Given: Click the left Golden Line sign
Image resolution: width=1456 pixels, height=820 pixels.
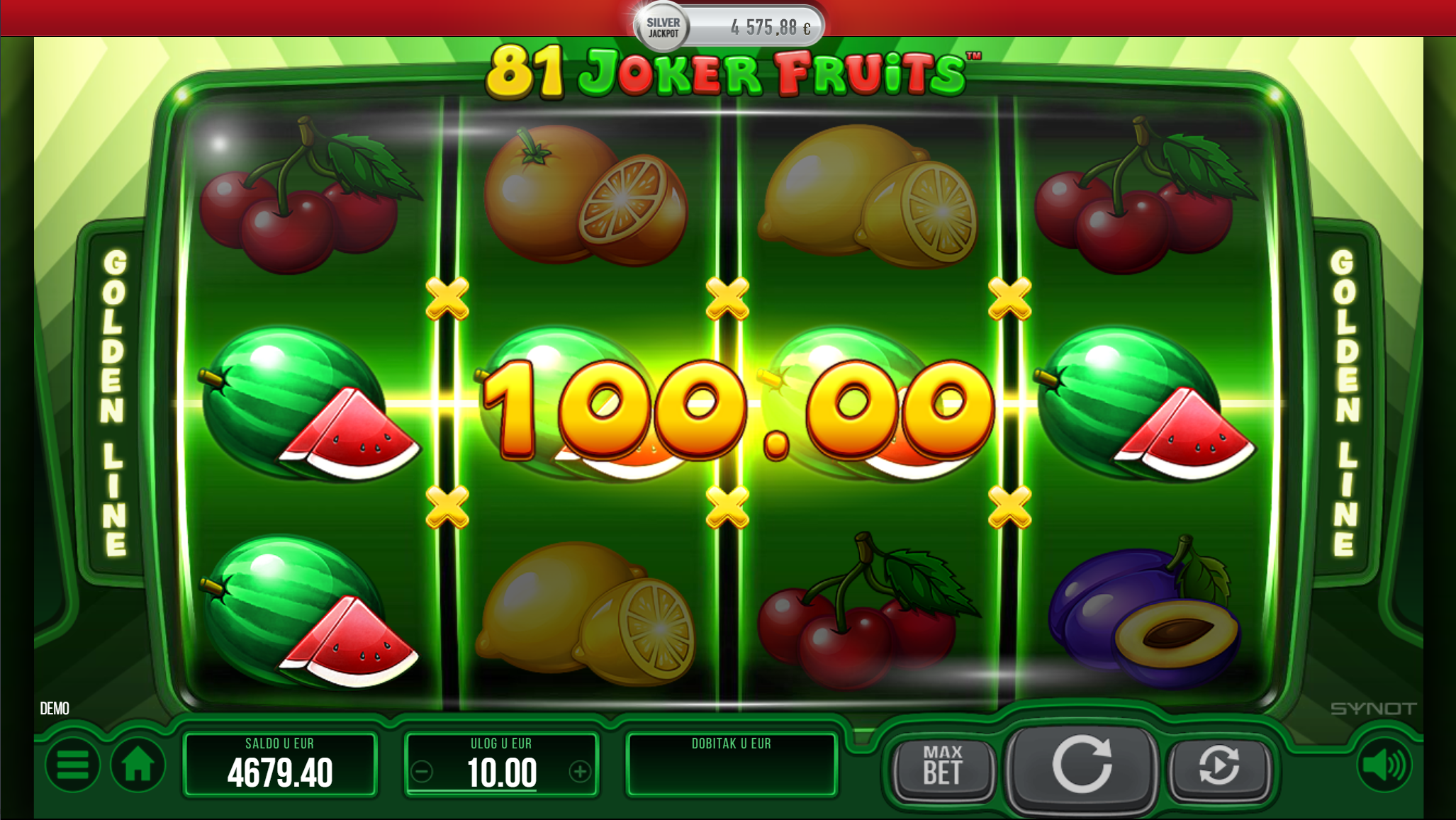Looking at the screenshot, I should click(114, 403).
